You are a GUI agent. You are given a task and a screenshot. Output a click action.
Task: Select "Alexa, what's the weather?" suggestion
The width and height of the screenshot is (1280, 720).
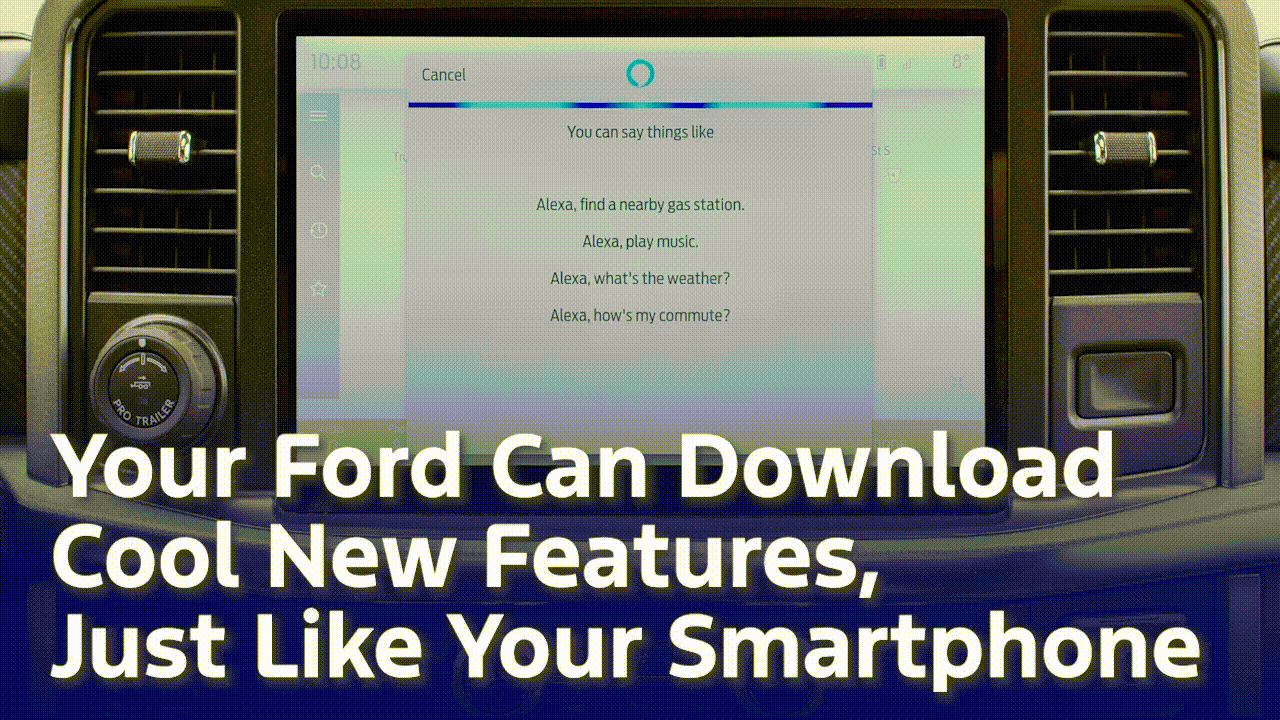coord(640,278)
